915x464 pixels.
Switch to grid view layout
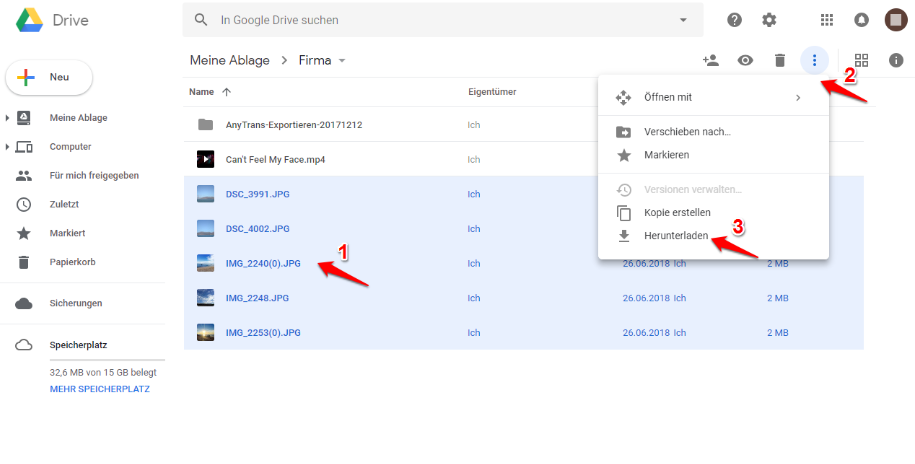pyautogui.click(x=861, y=60)
